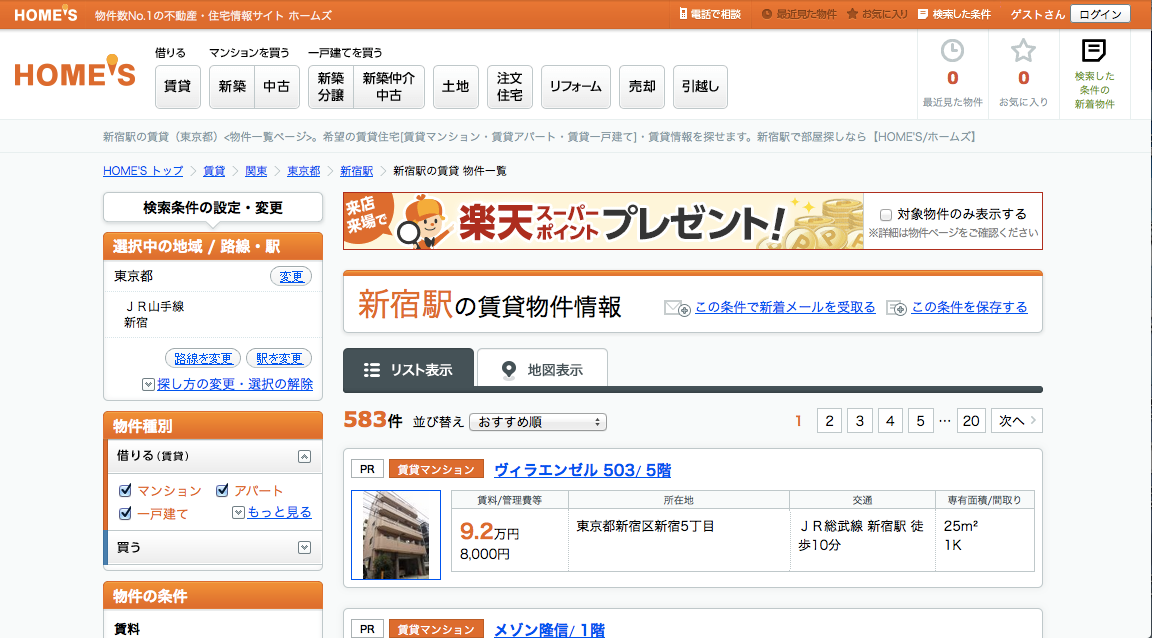The width and height of the screenshot is (1152, 638).
Task: Click the この条件を保存する link
Action: (x=969, y=307)
